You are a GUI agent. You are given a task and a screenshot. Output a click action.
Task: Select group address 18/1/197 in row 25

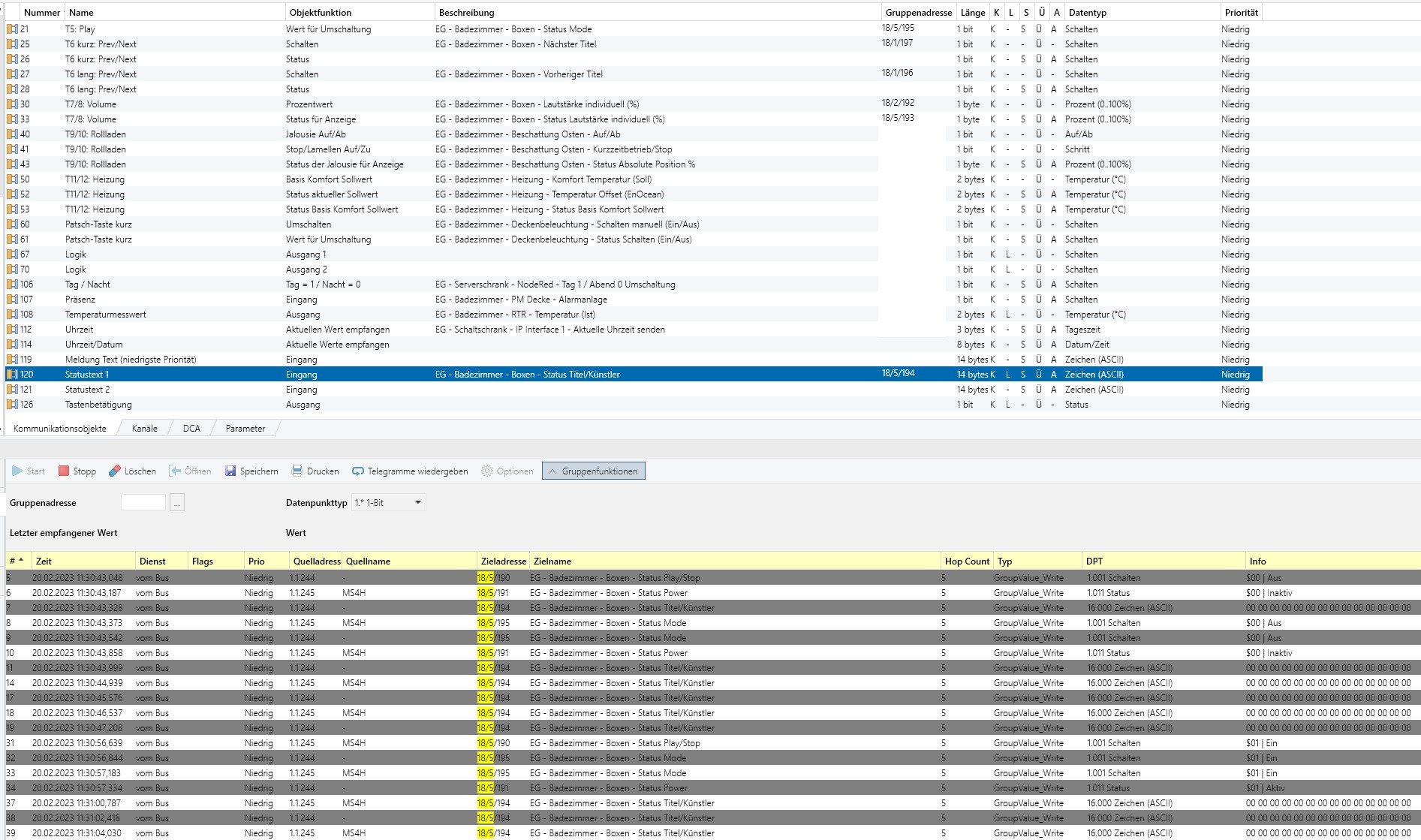click(x=898, y=43)
